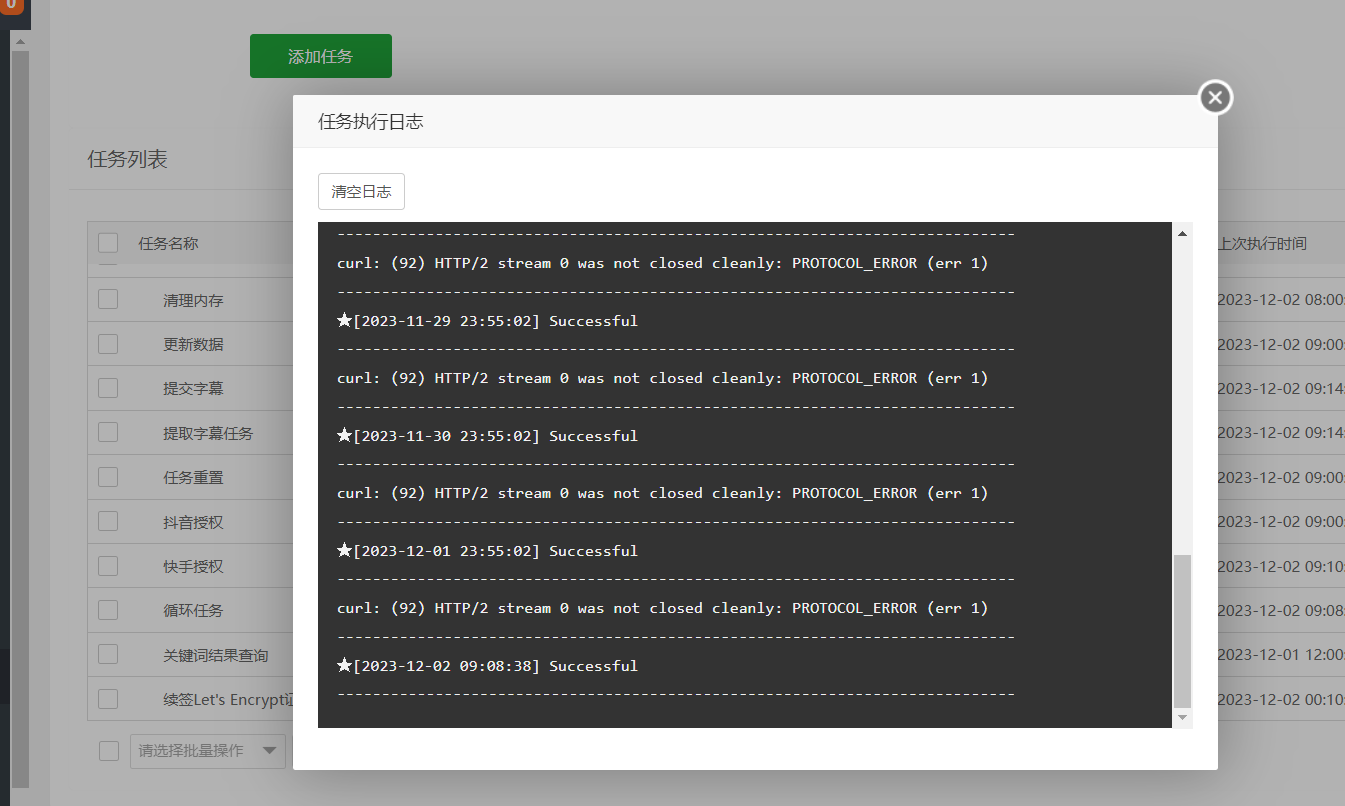
Task: Click the 2023-12-02 09:08 last-run time cell
Action: point(1281,610)
